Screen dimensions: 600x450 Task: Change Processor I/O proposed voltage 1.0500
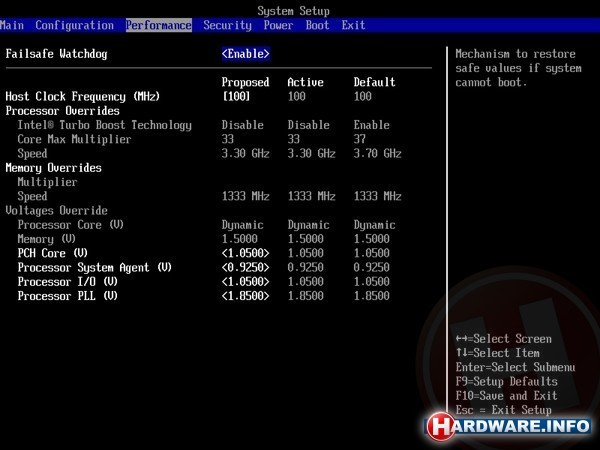[x=246, y=282]
